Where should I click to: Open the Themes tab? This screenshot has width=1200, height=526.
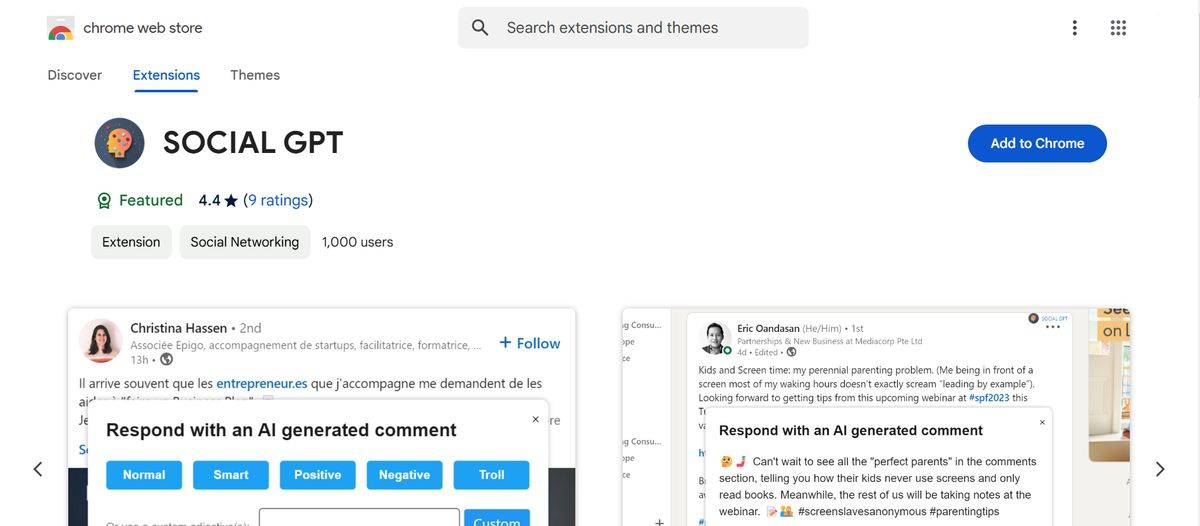[x=255, y=75]
